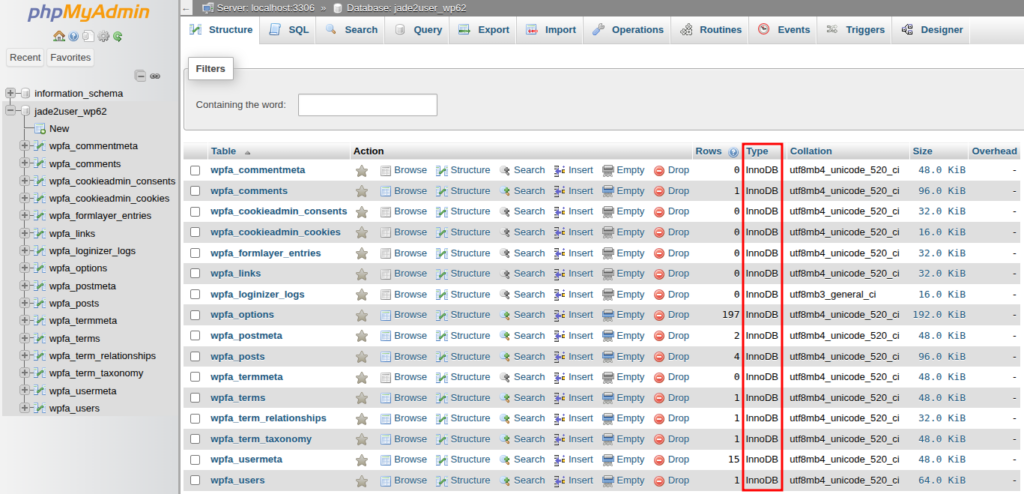Star wpfa_users as a favorite
The width and height of the screenshot is (1024, 494).
pos(362,481)
